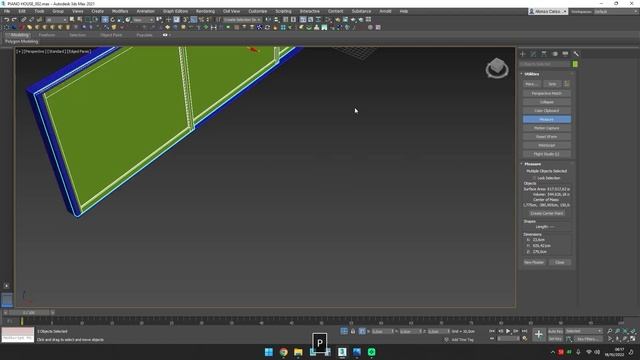
Task: Open the Graph Editors menu
Action: point(176,11)
